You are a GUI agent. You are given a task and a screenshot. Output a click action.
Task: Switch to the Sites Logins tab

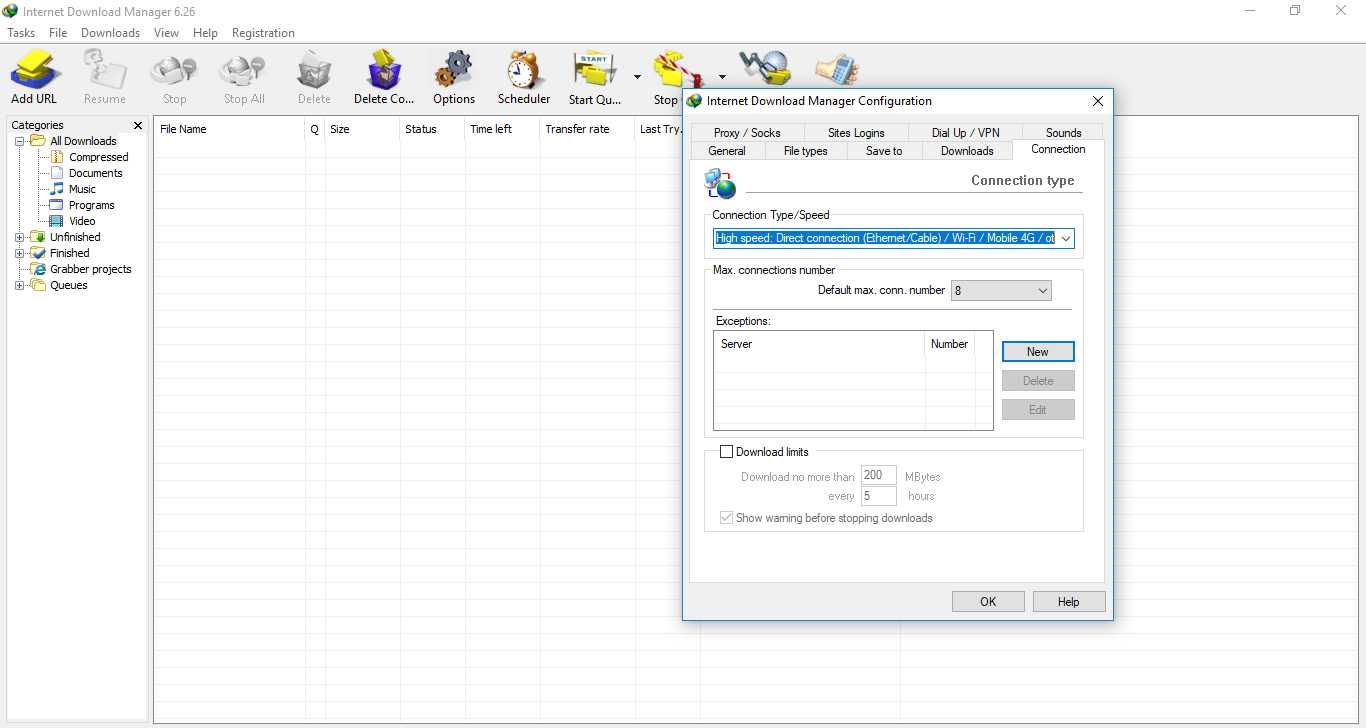tap(856, 132)
